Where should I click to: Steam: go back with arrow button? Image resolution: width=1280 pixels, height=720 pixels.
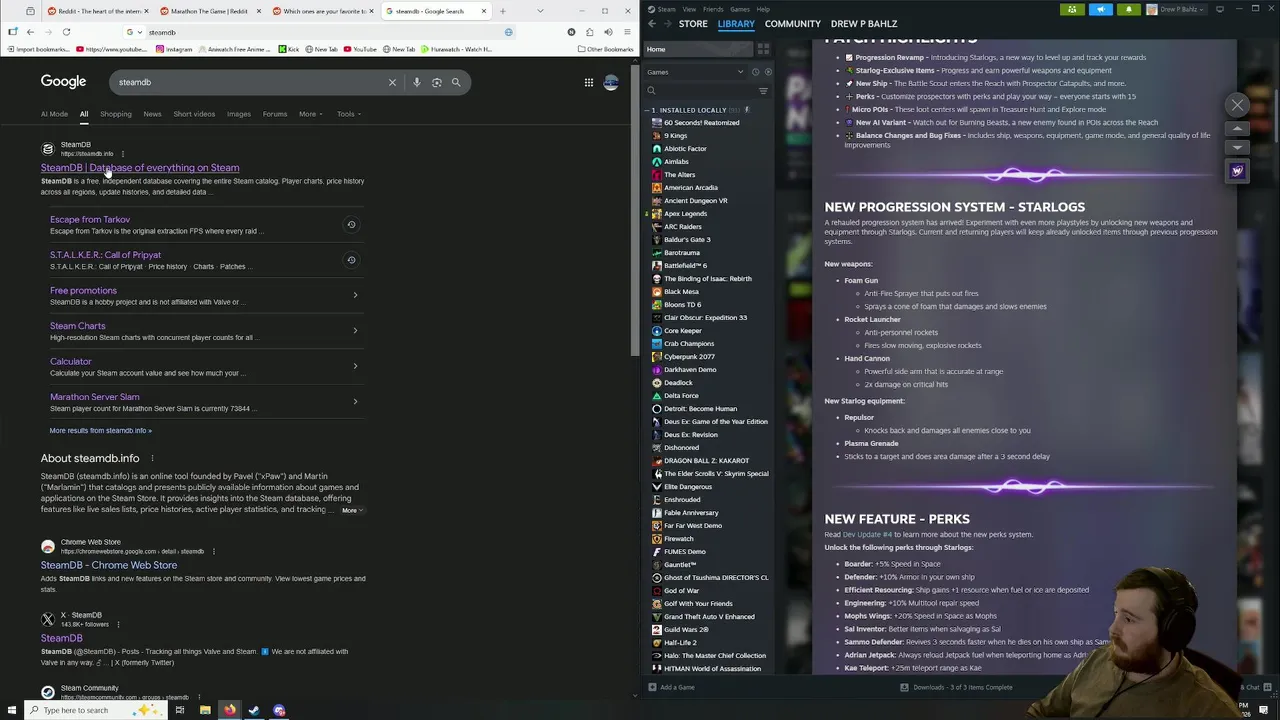point(652,23)
